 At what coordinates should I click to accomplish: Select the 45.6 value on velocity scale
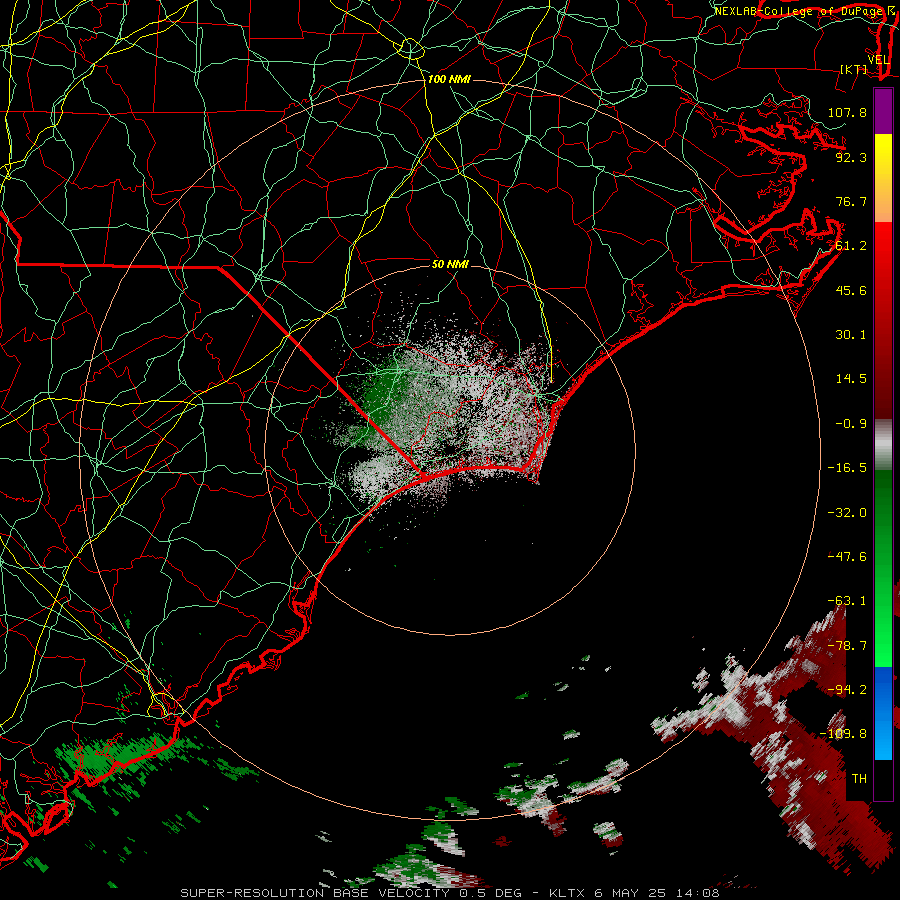pos(851,290)
